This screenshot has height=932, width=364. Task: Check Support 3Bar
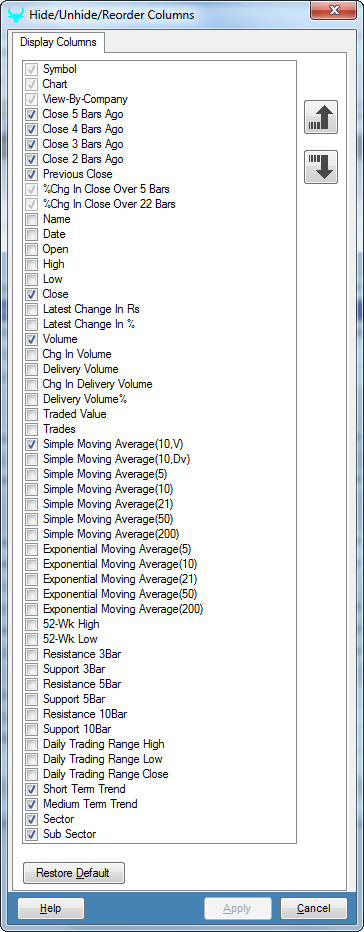[x=32, y=669]
